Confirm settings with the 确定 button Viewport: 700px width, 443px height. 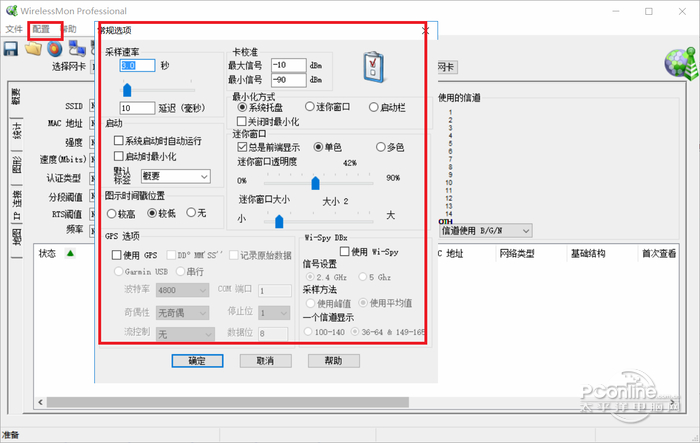(x=197, y=361)
